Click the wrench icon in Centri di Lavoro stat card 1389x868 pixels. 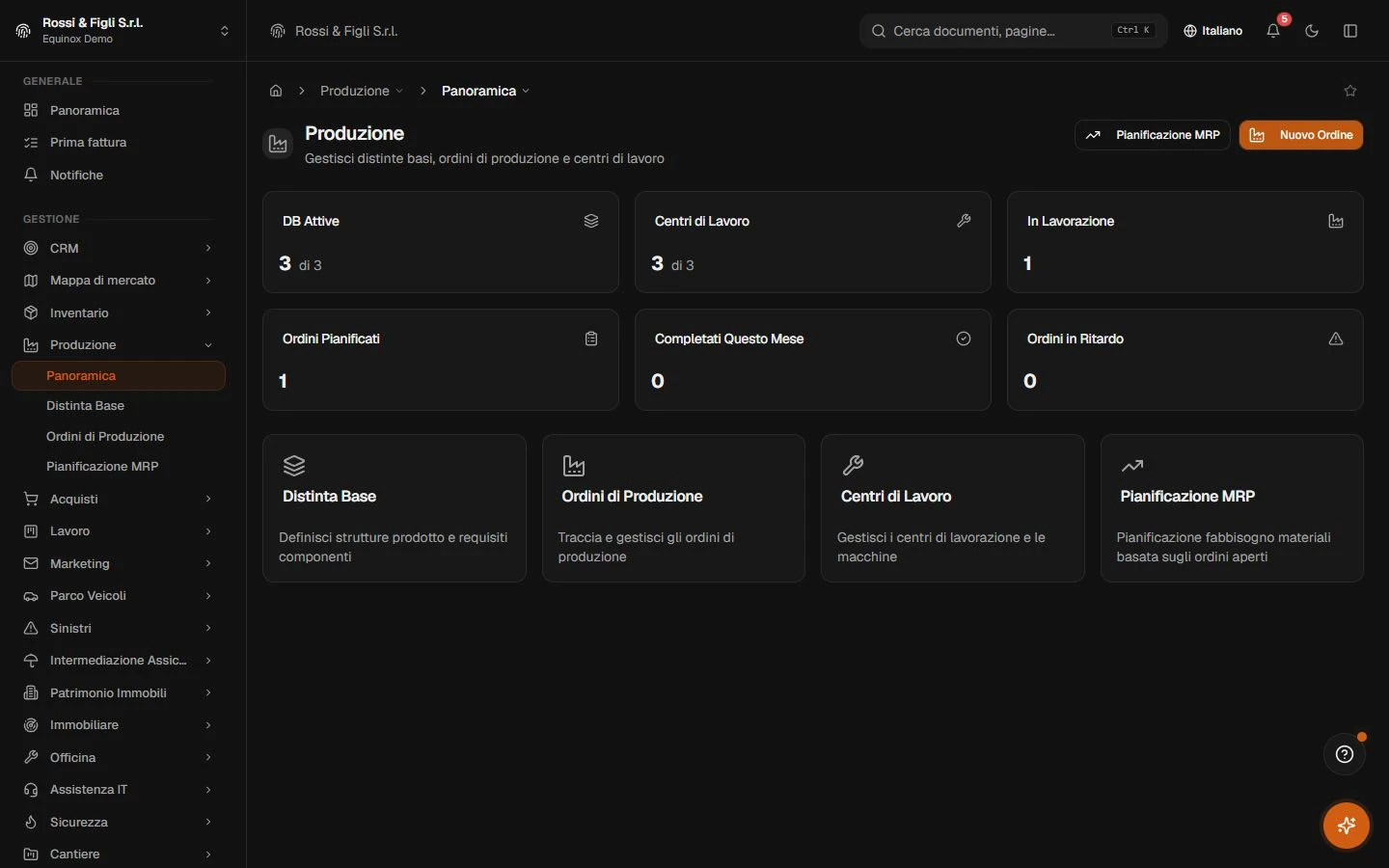pyautogui.click(x=964, y=221)
